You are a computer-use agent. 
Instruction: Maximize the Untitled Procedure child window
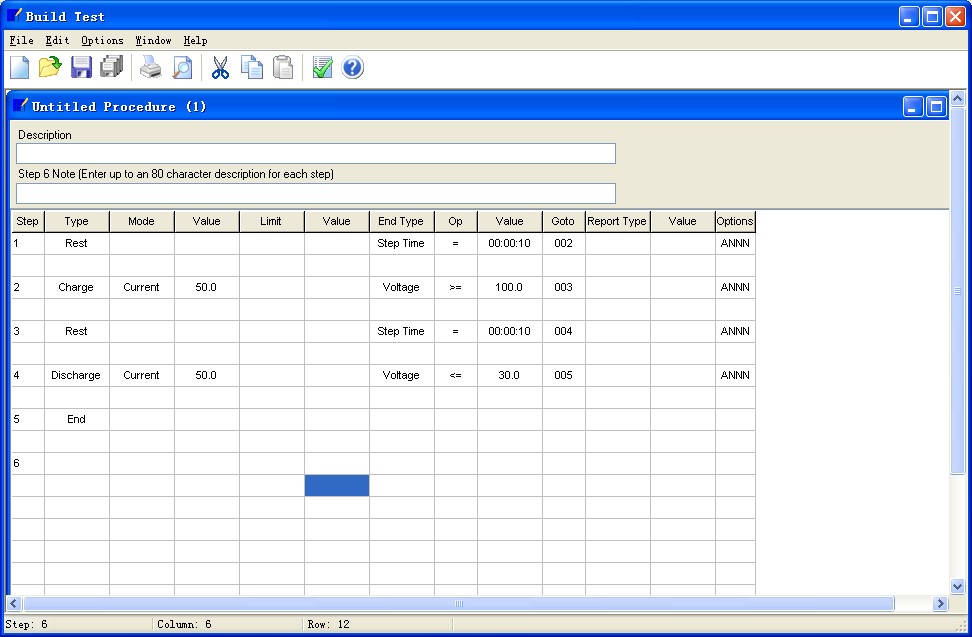(x=936, y=107)
